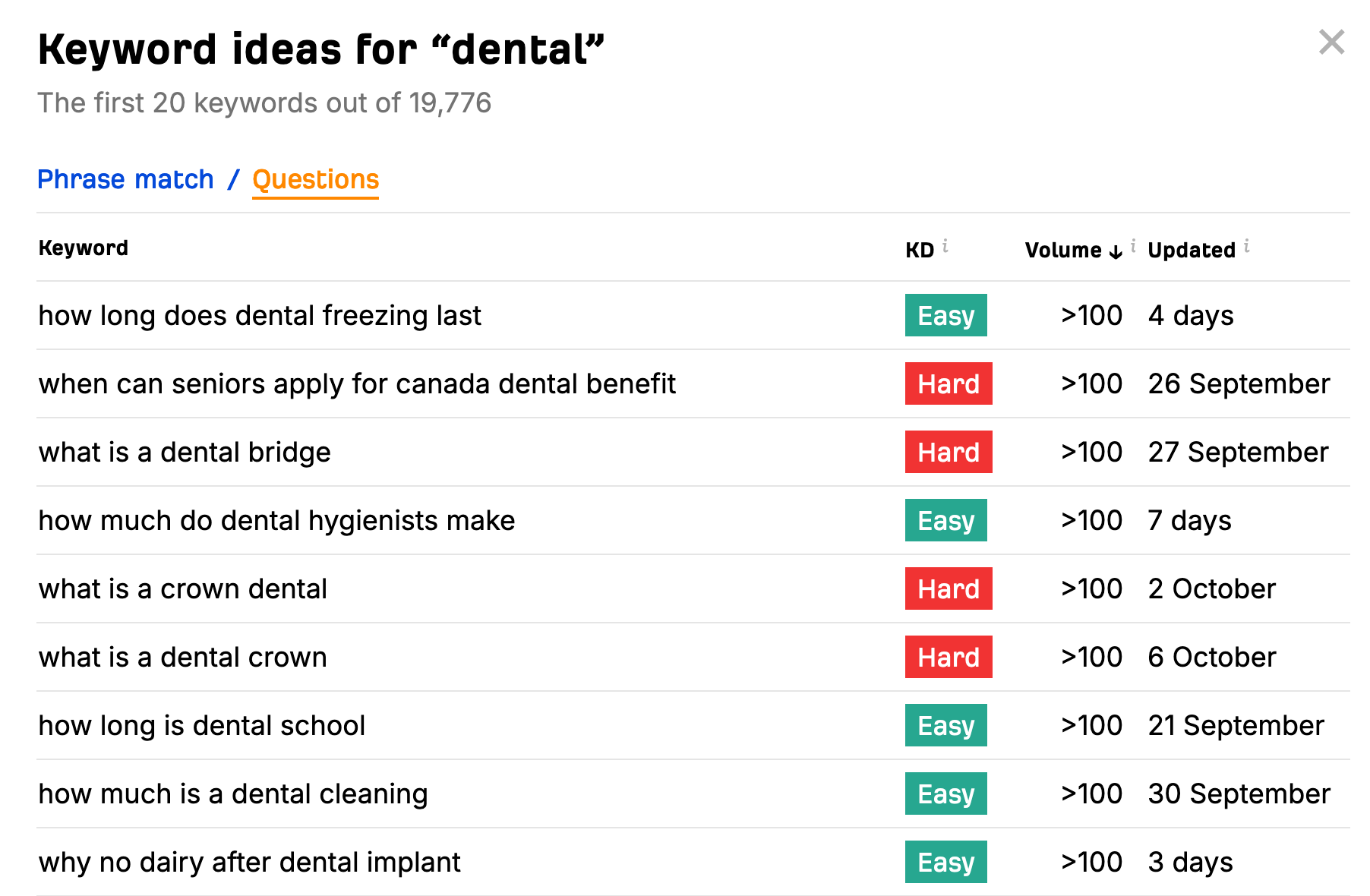1370x896 pixels.
Task: Click the Updated column header
Action: [1192, 251]
